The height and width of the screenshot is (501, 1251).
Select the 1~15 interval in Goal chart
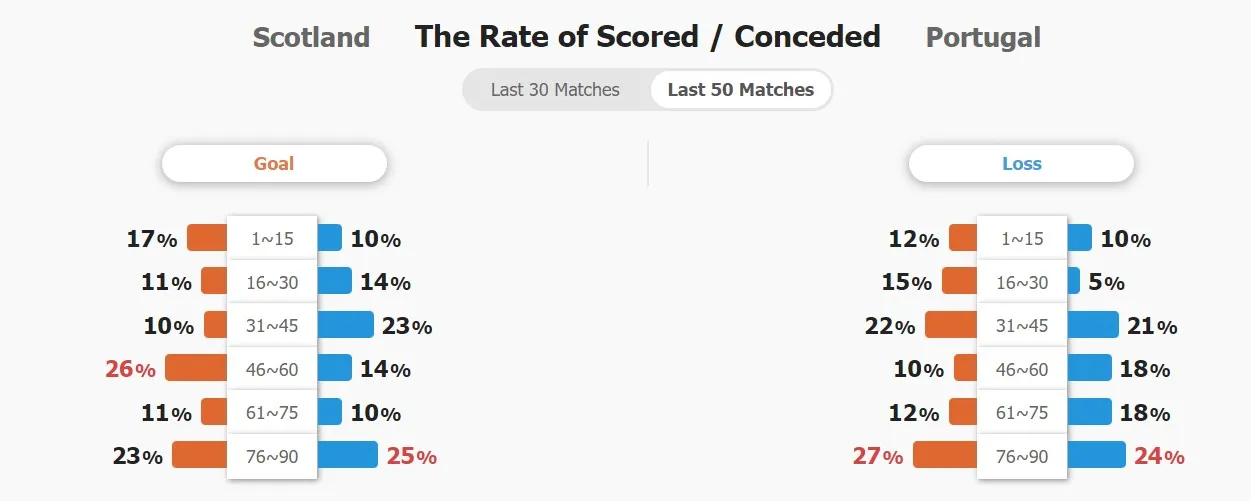coord(272,239)
